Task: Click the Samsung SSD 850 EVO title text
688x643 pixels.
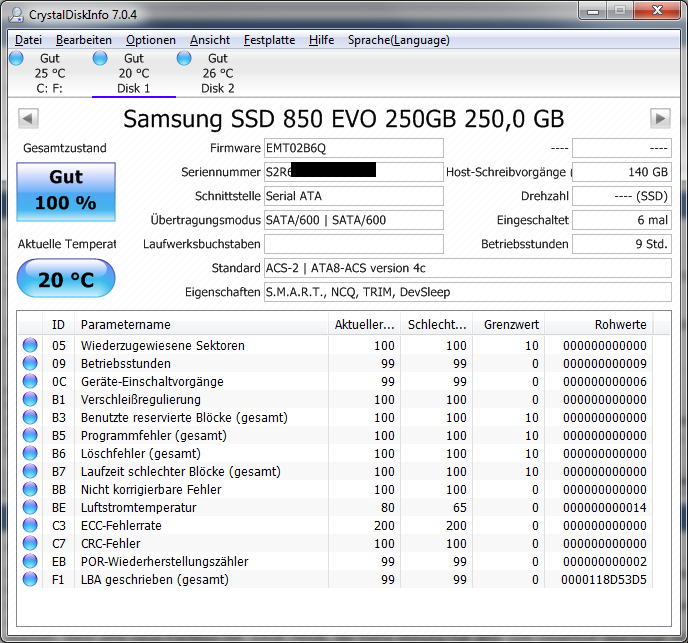Action: coord(344,119)
